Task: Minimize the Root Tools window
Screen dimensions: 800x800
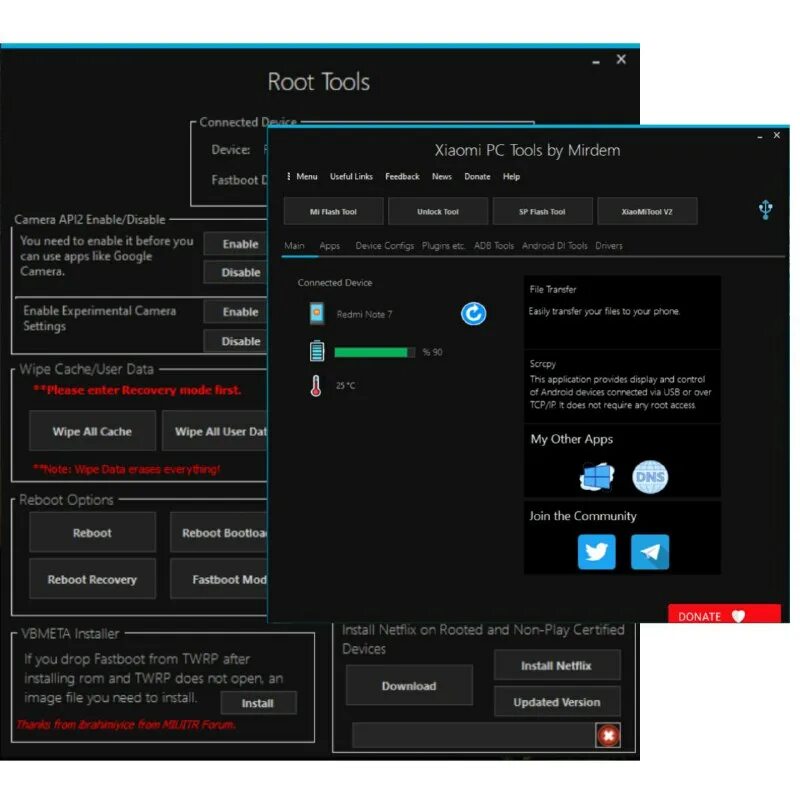Action: point(596,61)
